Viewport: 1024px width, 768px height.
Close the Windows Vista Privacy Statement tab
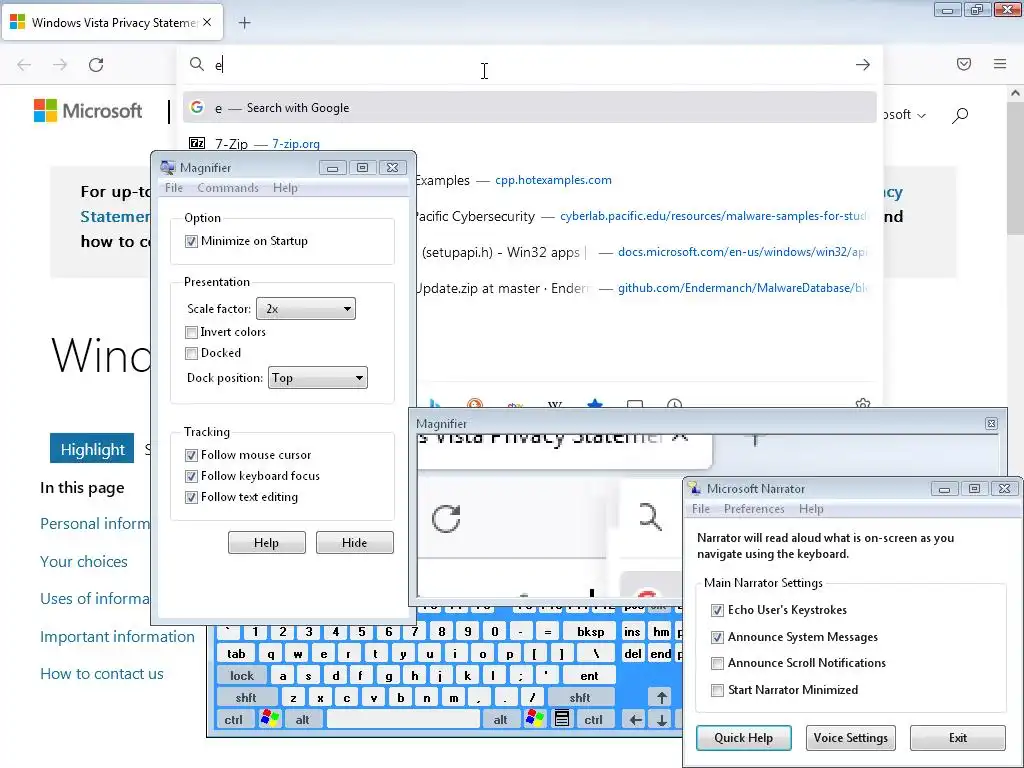pyautogui.click(x=207, y=22)
